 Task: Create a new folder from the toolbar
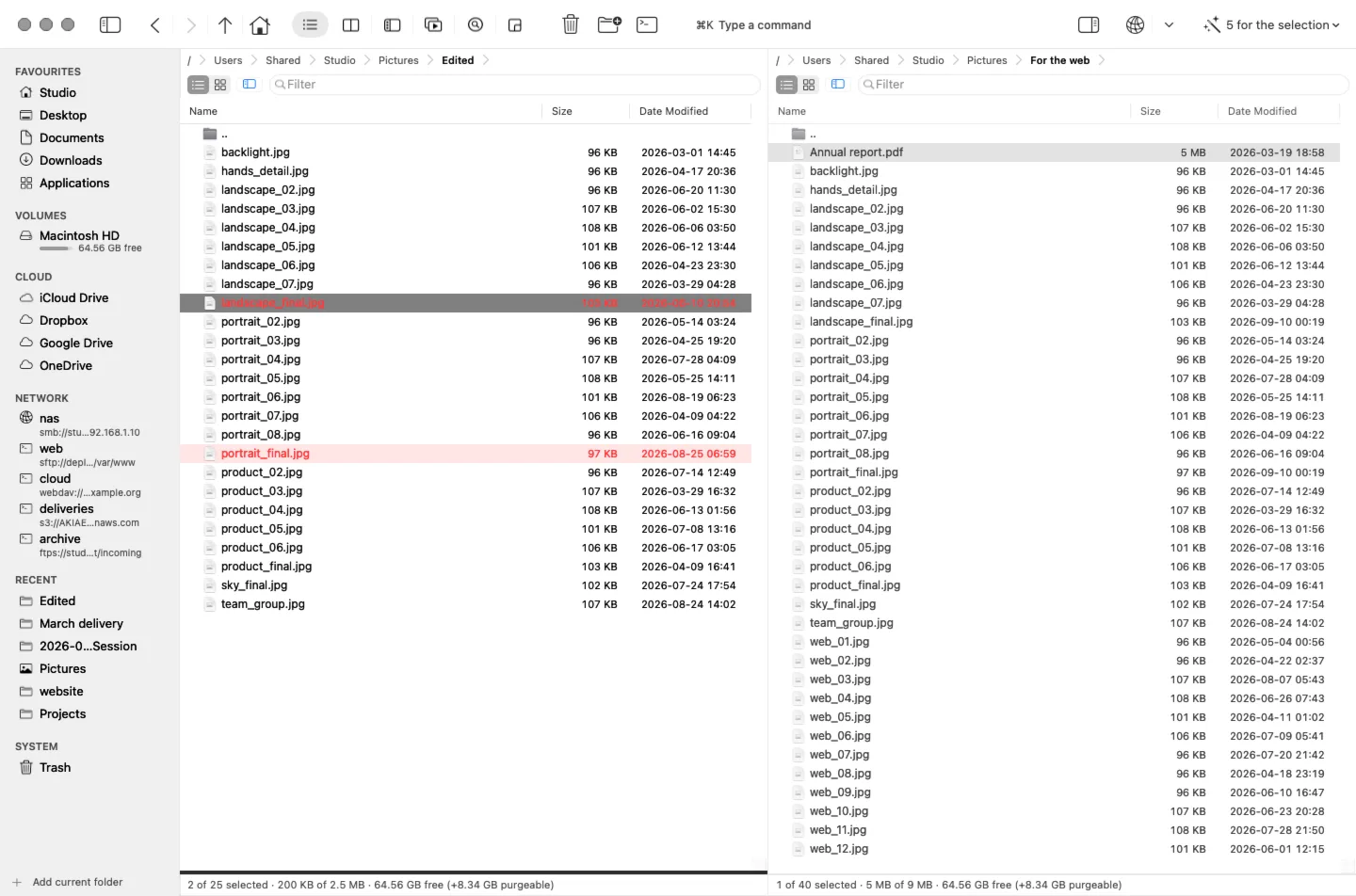coord(609,25)
